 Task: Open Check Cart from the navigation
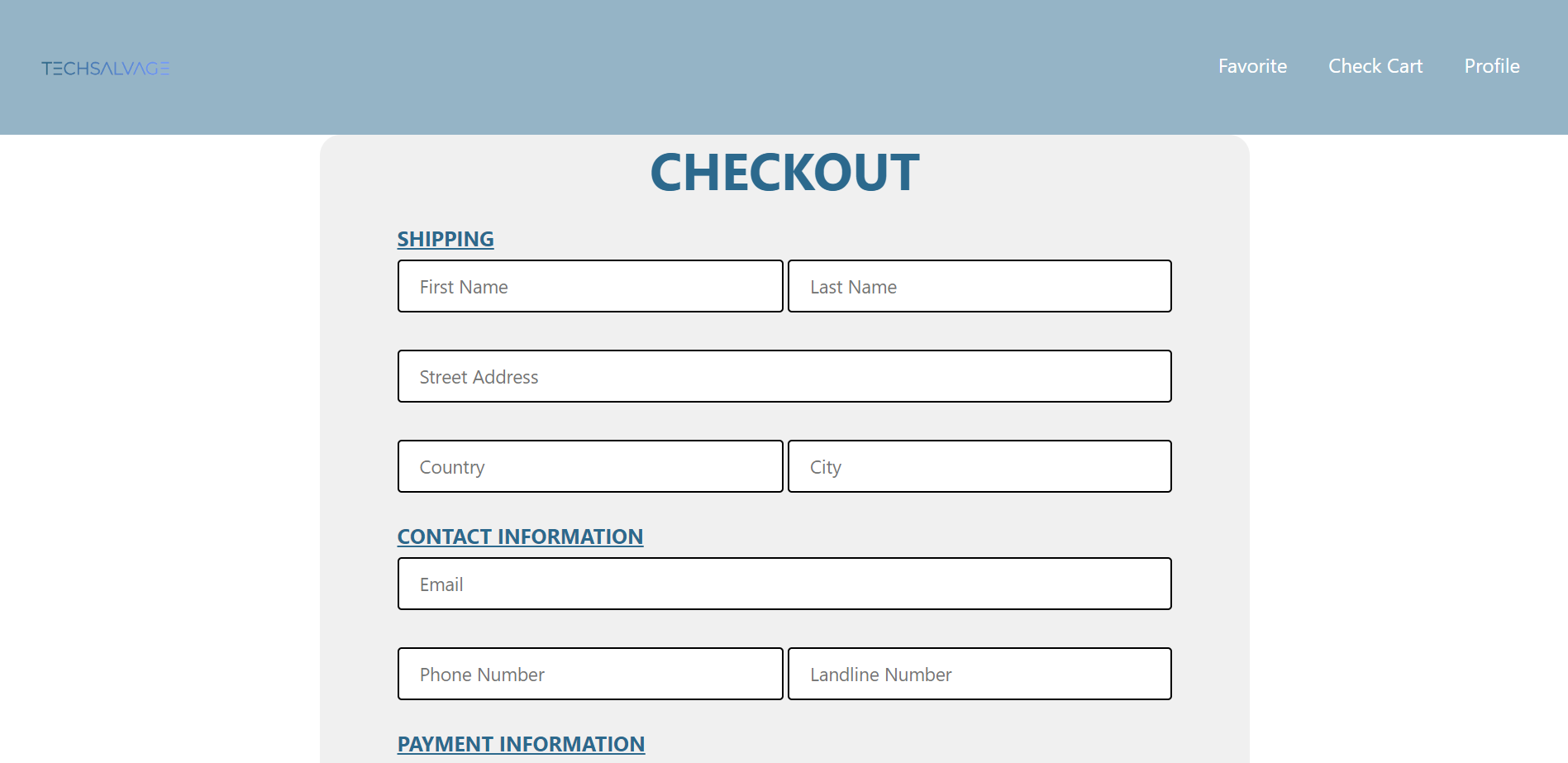coord(1375,66)
